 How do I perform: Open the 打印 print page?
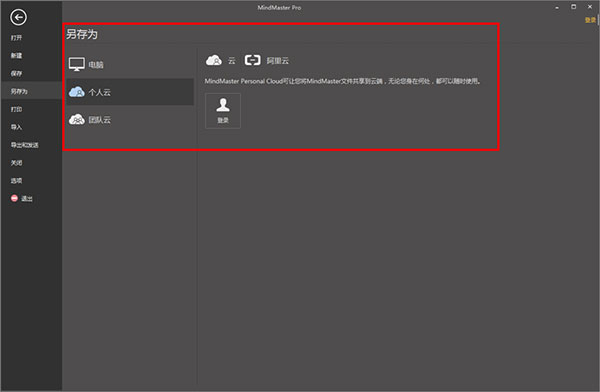[16, 109]
